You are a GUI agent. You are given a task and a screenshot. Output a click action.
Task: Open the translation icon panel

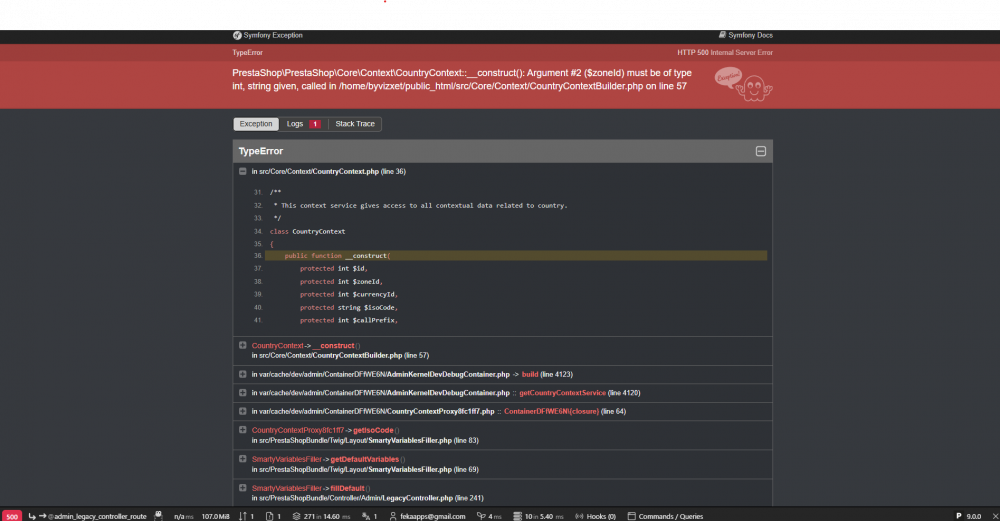click(x=365, y=516)
